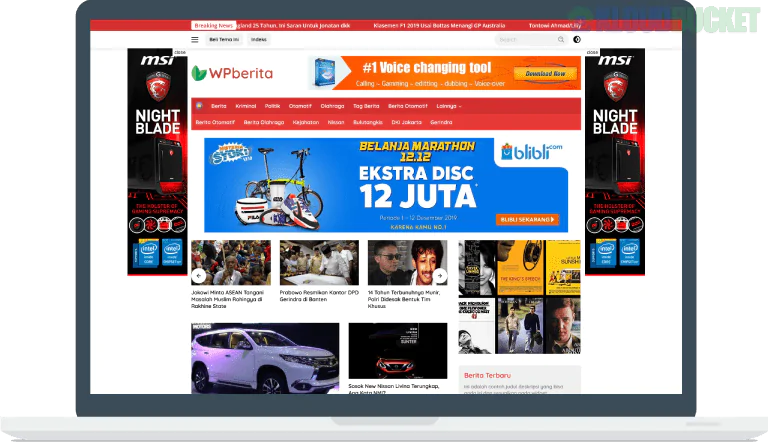Viewport: 768px width, 442px height.
Task: Click the Munir article thumbnail
Action: pyautogui.click(x=408, y=263)
